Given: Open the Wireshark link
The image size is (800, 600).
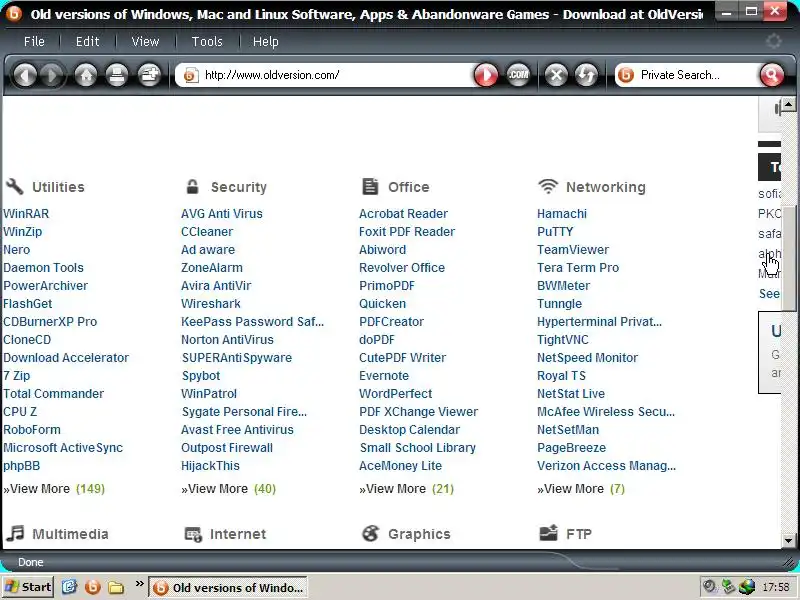Looking at the screenshot, I should 211,304.
